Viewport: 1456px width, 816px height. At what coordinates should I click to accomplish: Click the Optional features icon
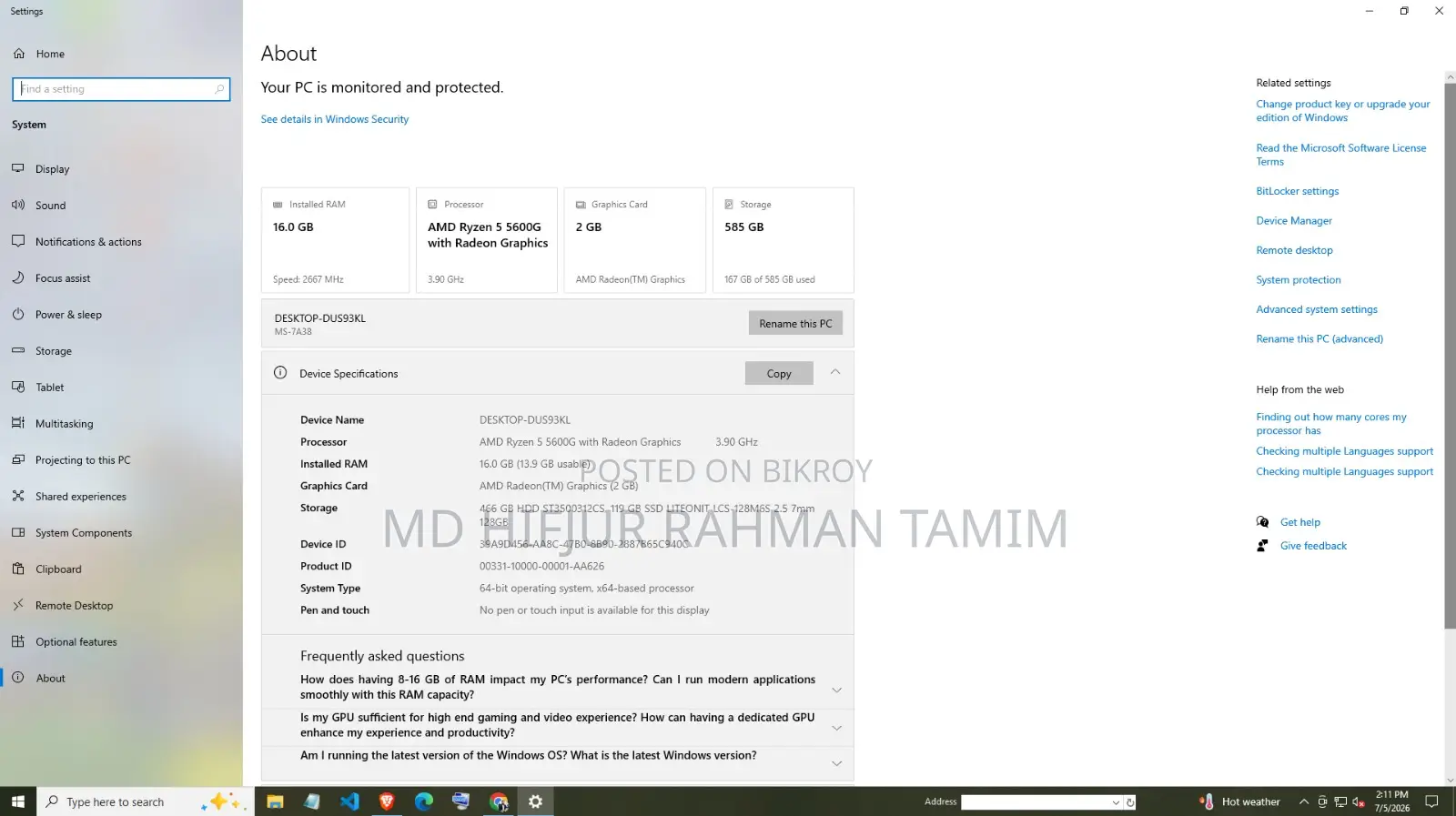tap(18, 641)
